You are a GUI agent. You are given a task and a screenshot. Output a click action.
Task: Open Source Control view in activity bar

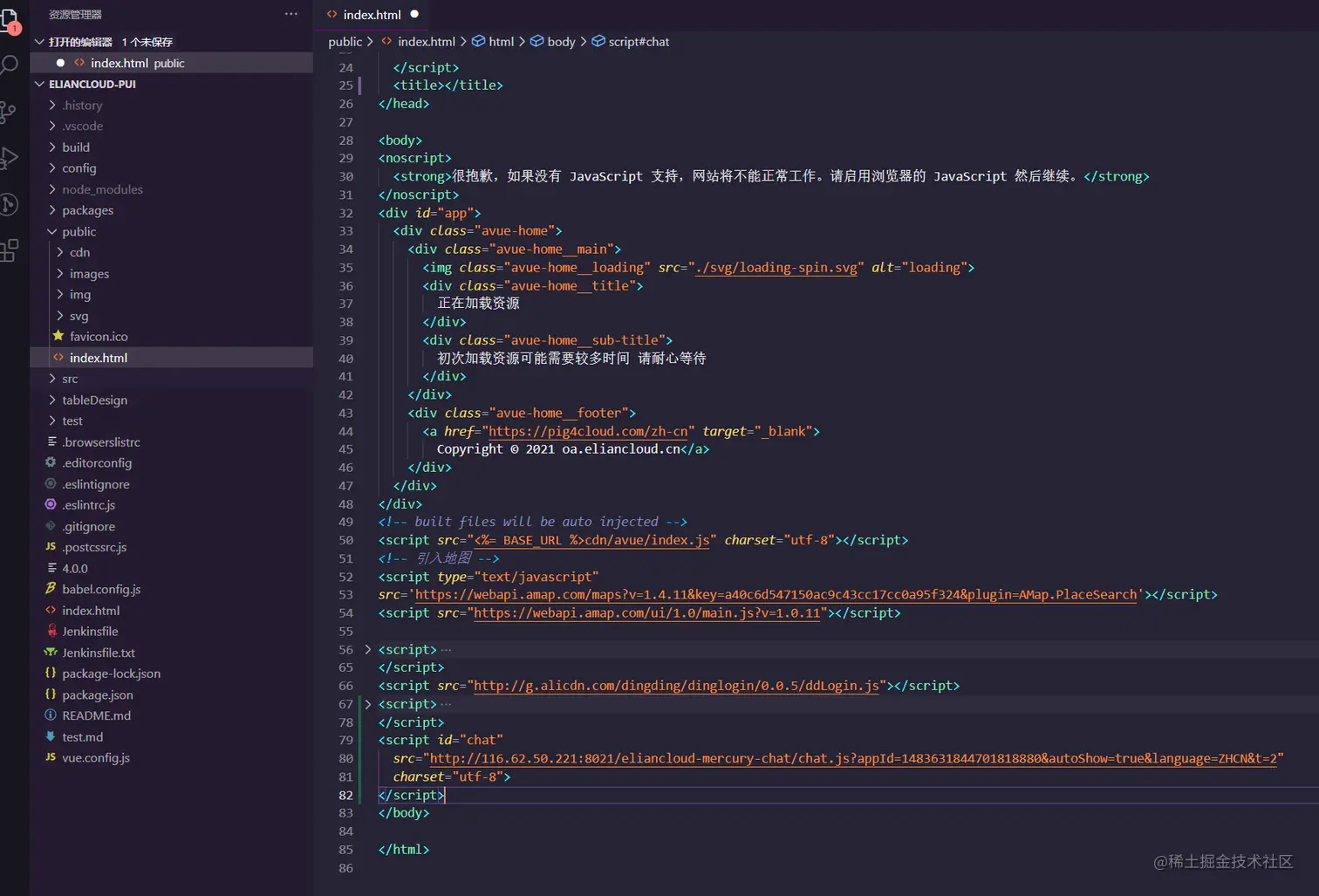pos(8,112)
